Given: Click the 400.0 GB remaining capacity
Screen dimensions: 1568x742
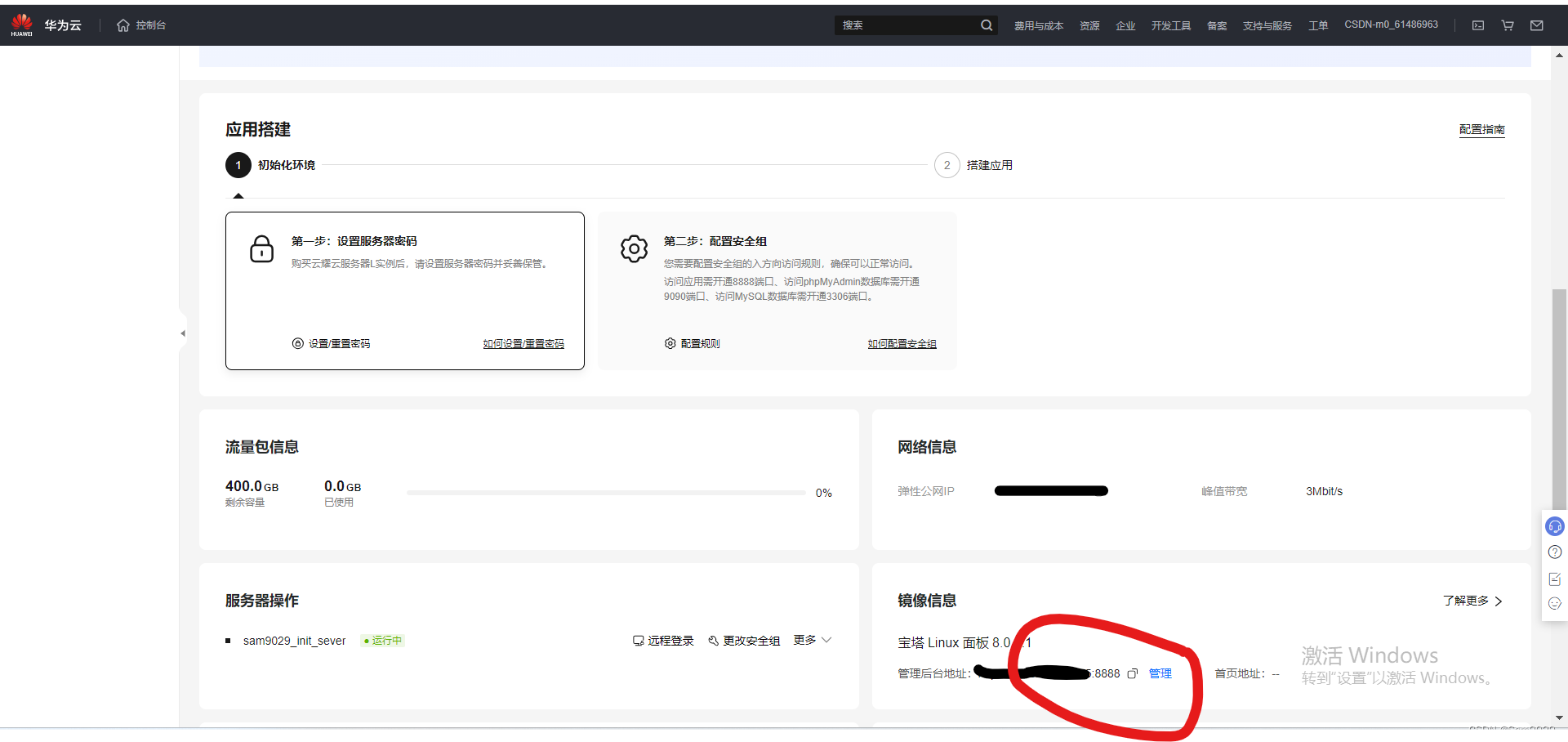Looking at the screenshot, I should tap(252, 486).
